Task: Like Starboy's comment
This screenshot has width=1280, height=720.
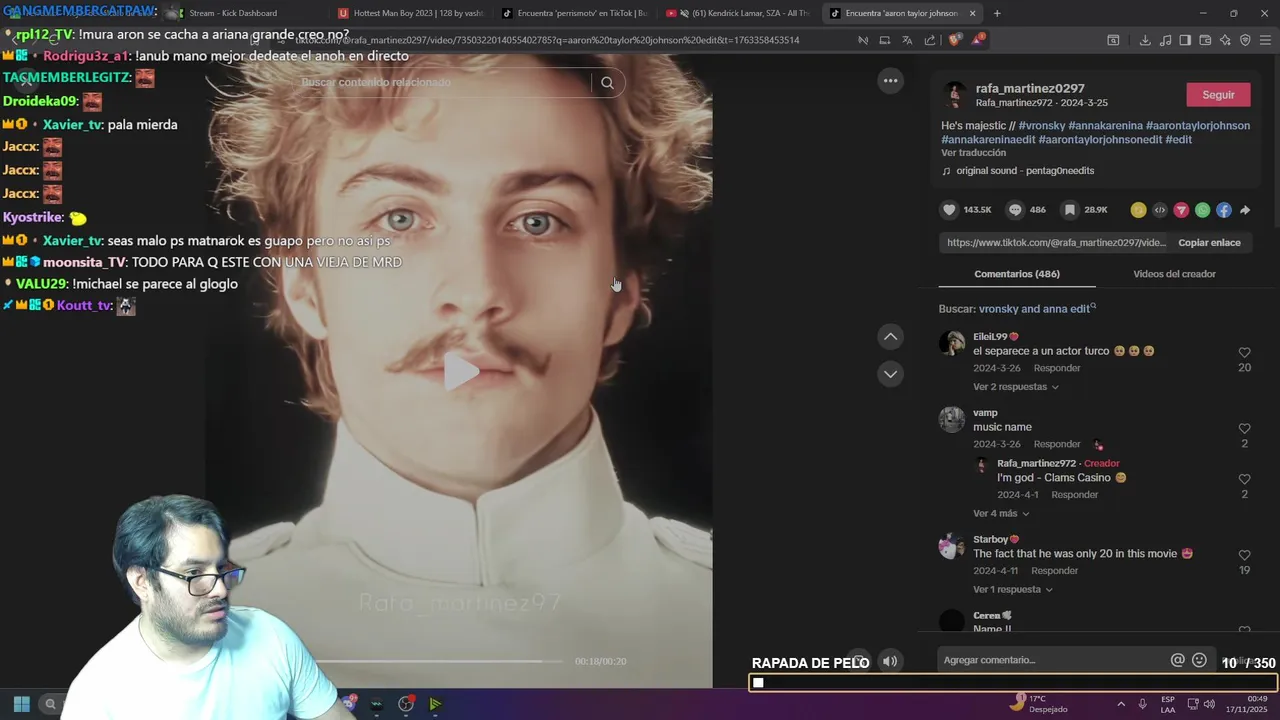Action: 1244,555
